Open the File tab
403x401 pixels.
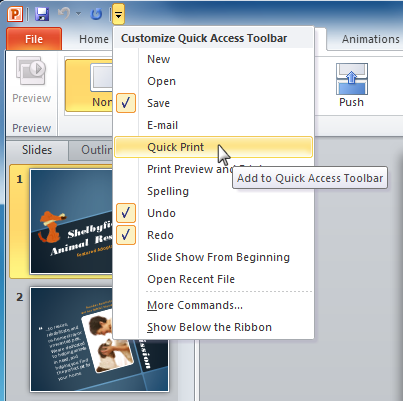34,39
